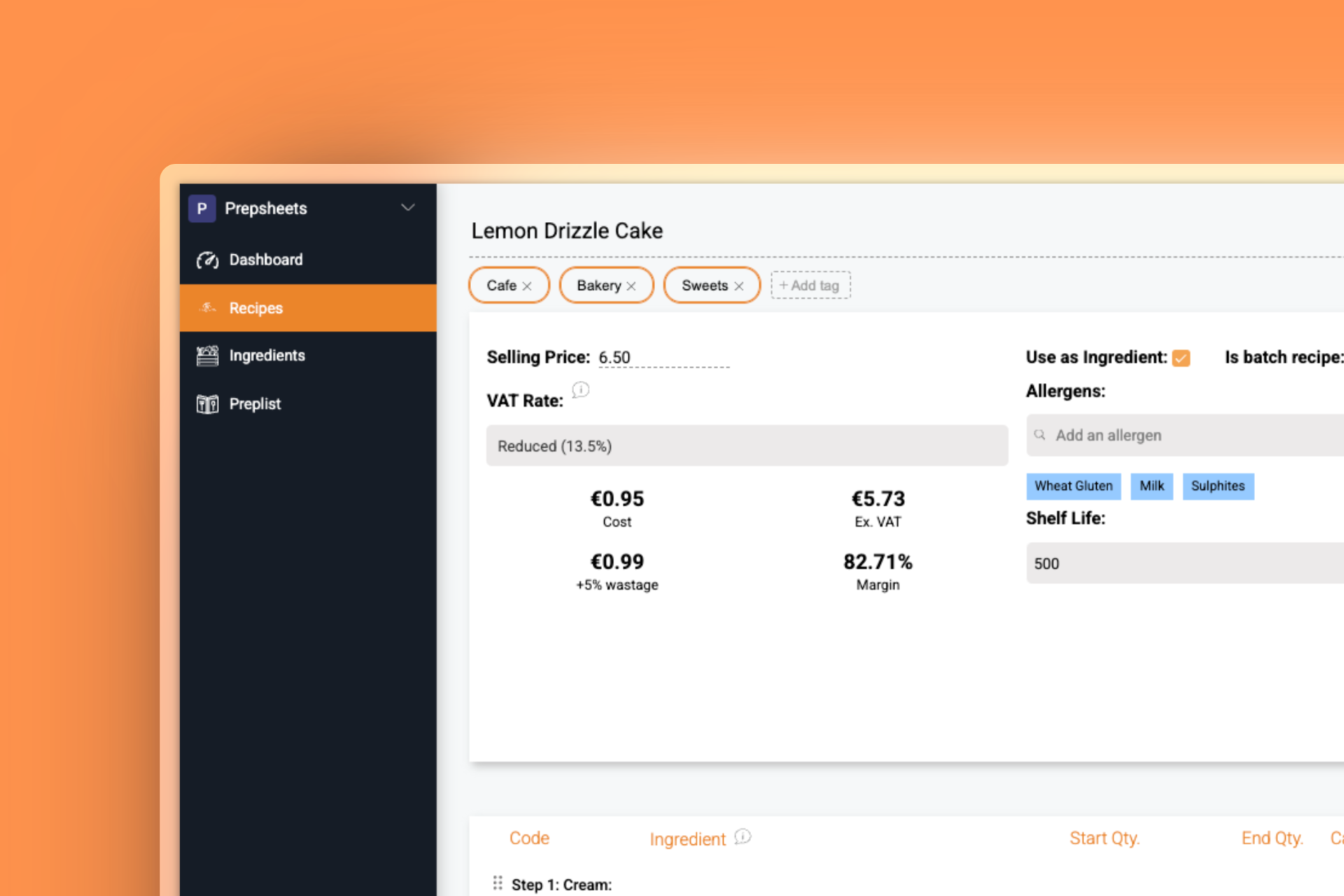Remove the Cafe tag
The height and width of the screenshot is (896, 1344).
point(527,286)
